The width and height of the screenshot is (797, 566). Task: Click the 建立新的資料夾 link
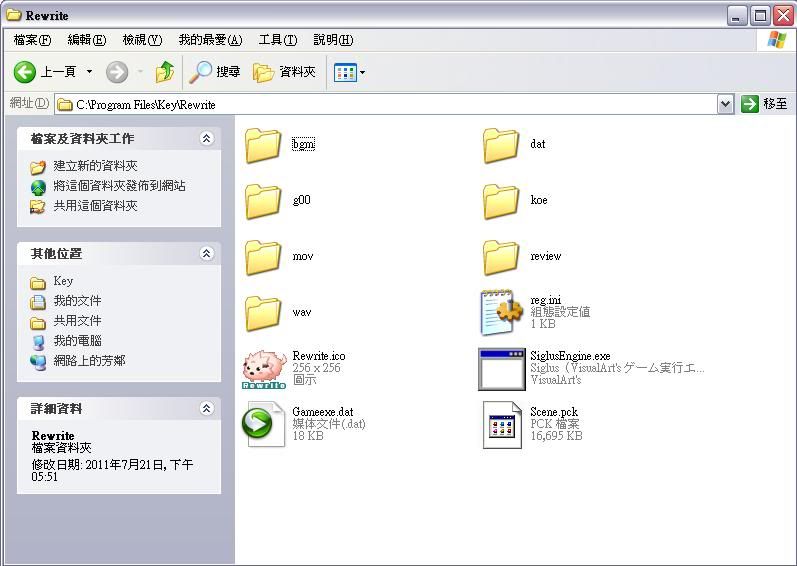(95, 166)
